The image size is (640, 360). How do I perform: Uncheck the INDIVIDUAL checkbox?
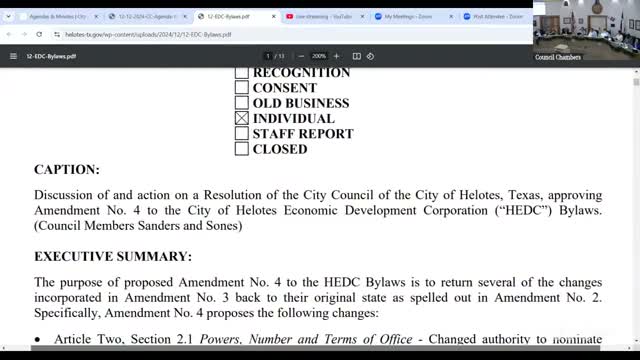[x=242, y=118]
